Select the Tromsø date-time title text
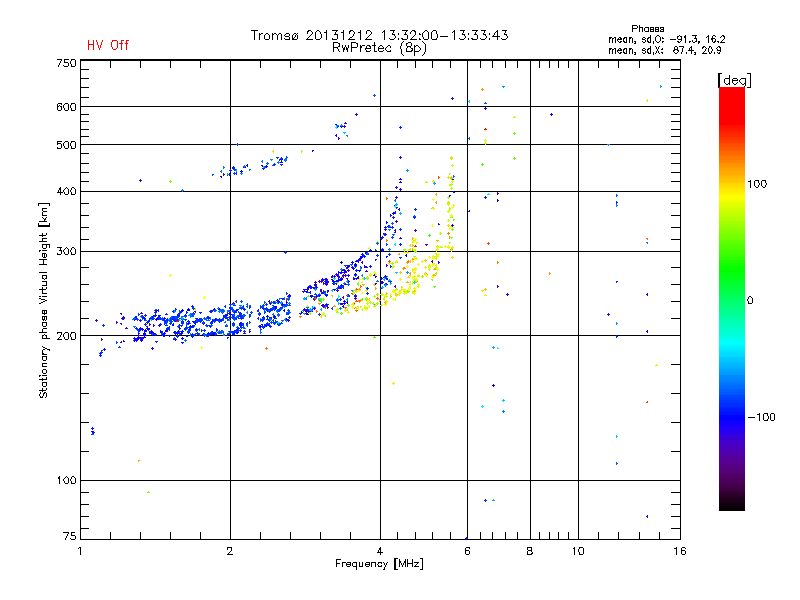800x600 pixels. 379,35
